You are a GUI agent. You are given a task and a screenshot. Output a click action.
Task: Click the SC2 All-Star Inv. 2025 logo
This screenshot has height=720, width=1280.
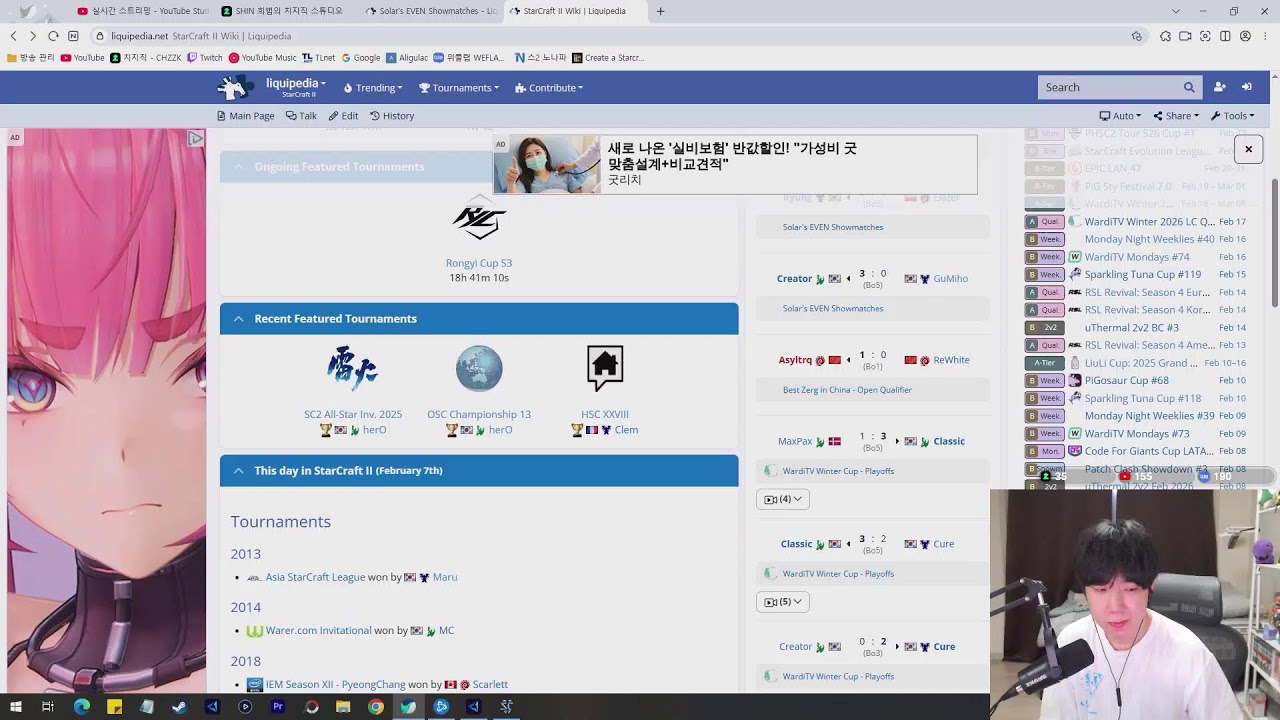pyautogui.click(x=352, y=369)
